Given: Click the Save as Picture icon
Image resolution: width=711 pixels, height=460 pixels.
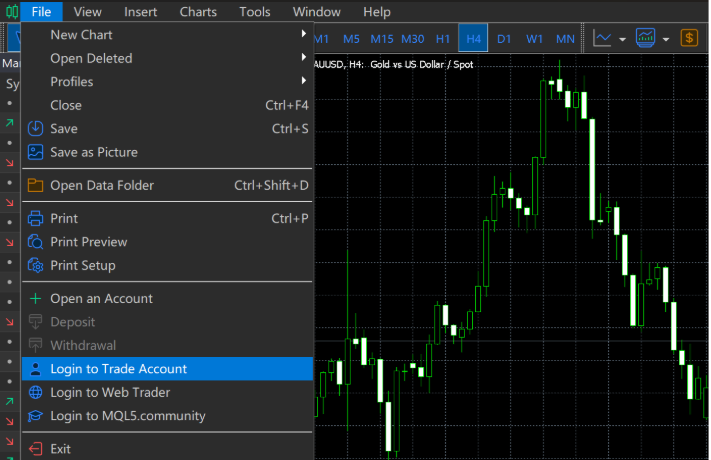Looking at the screenshot, I should pos(35,152).
